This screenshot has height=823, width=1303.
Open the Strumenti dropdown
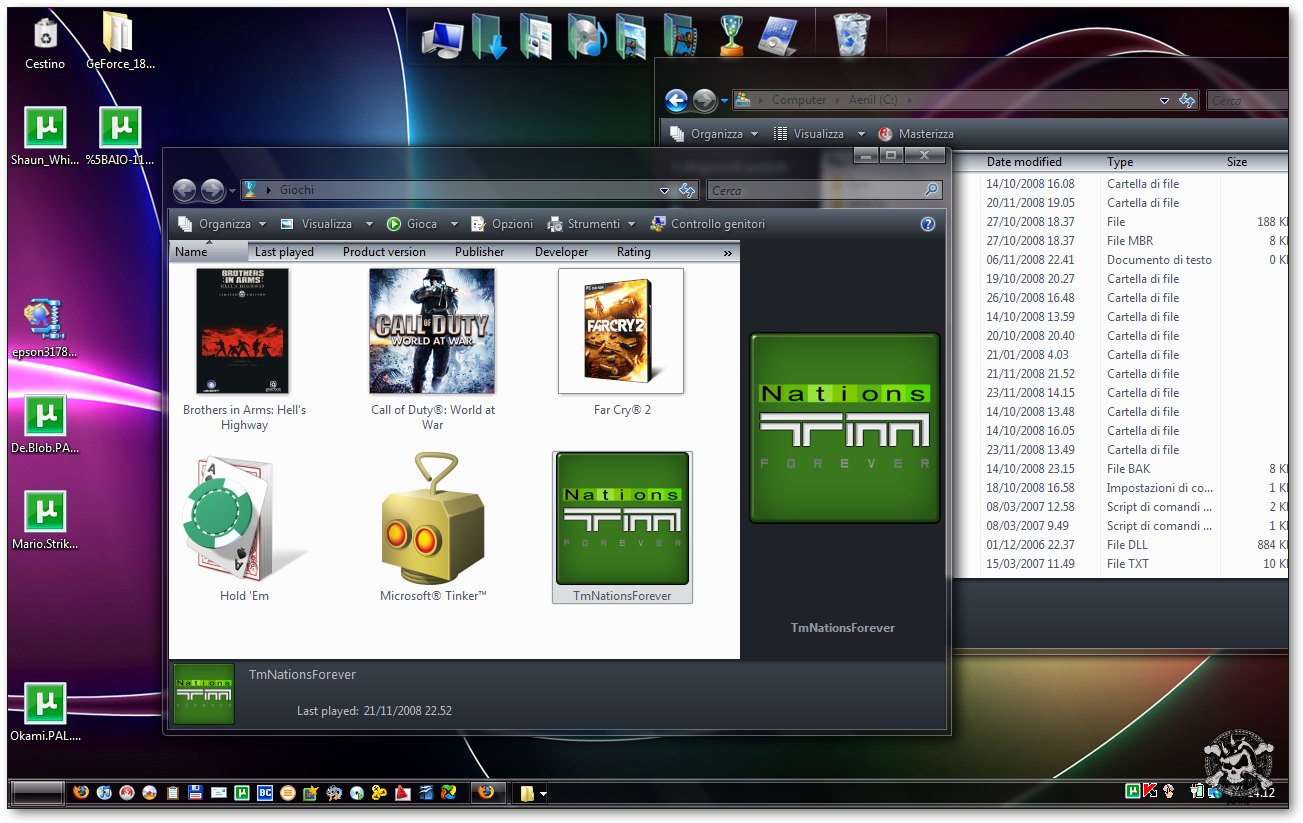pos(592,224)
